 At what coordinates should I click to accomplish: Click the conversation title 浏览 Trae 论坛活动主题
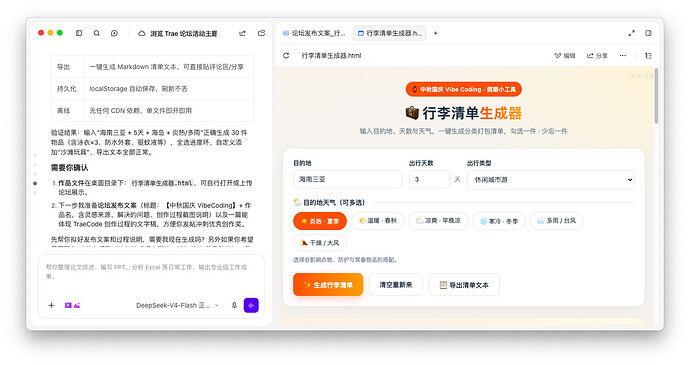[x=184, y=33]
